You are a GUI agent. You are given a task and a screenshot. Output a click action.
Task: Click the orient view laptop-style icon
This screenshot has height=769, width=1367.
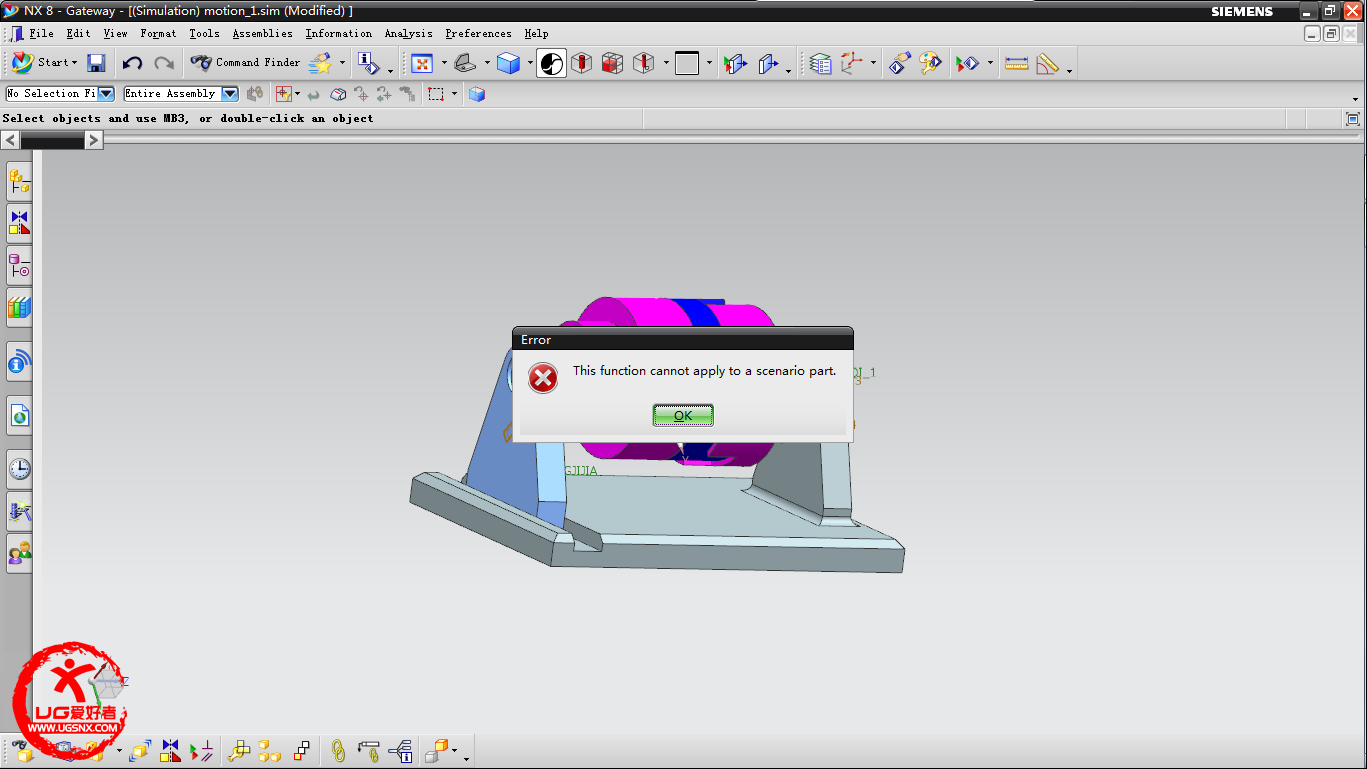(x=465, y=63)
